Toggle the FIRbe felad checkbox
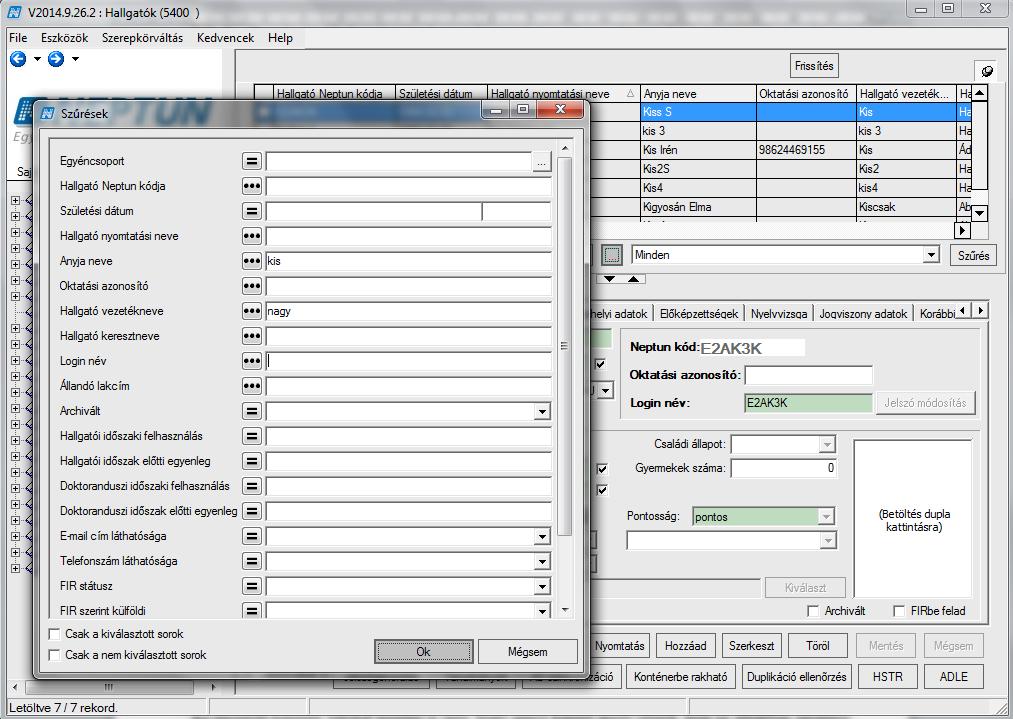The image size is (1013, 719). pyautogui.click(x=899, y=611)
